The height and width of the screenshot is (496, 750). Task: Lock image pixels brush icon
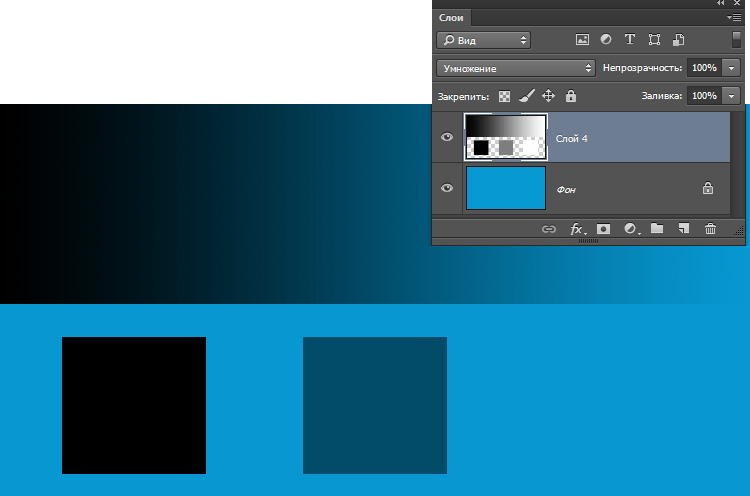527,96
